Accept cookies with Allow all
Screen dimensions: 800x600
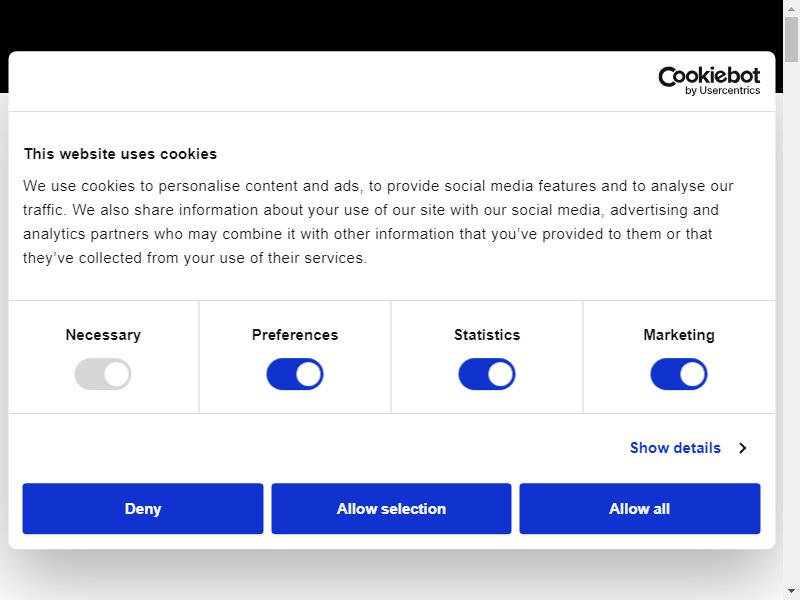point(640,509)
